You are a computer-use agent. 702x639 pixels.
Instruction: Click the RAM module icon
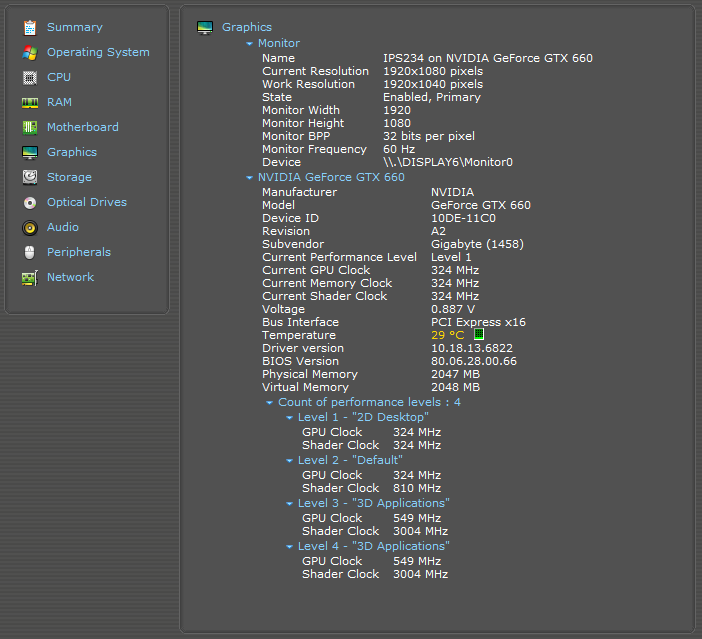[30, 103]
